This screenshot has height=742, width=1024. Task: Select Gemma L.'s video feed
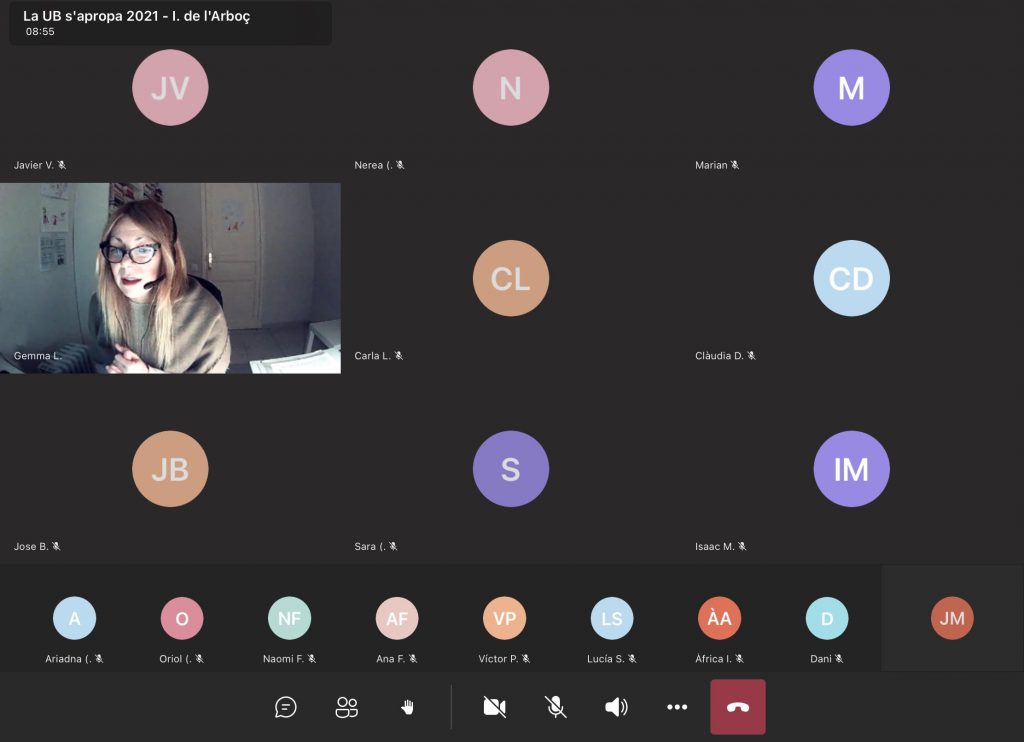[x=170, y=278]
